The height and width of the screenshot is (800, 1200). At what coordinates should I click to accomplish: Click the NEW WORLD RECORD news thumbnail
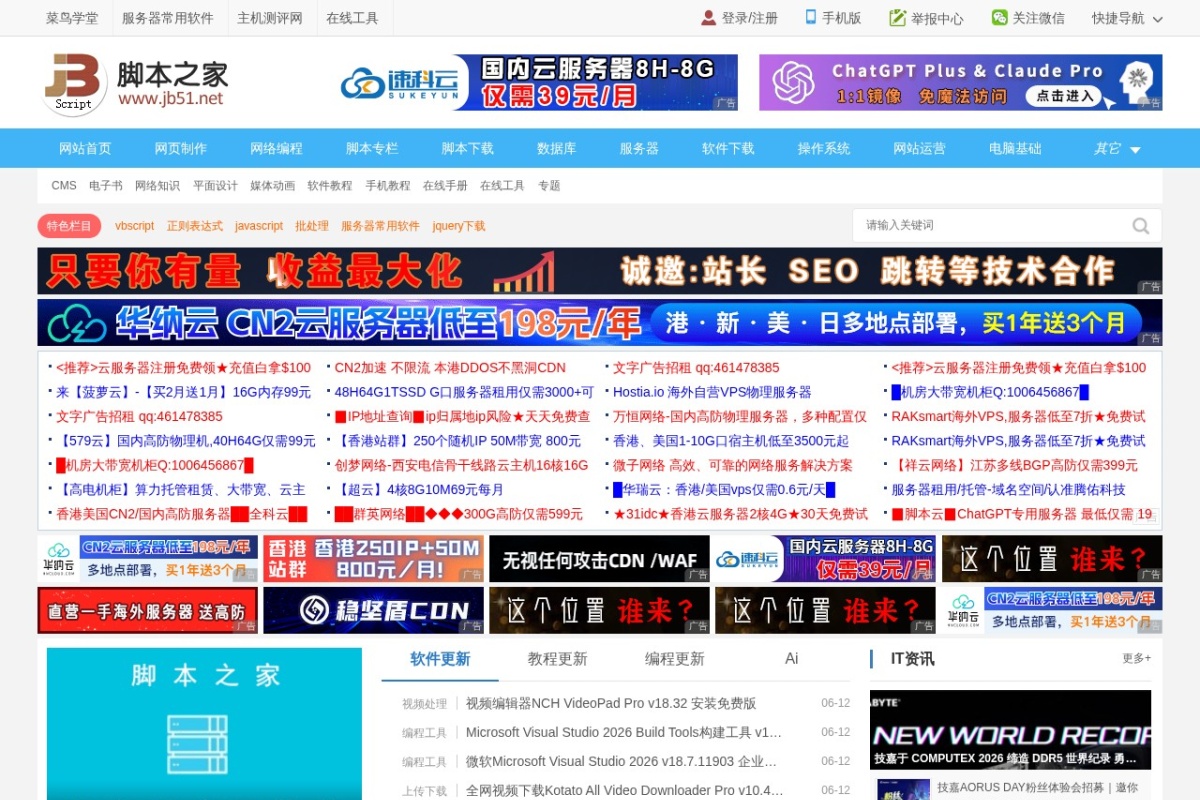[x=1010, y=730]
